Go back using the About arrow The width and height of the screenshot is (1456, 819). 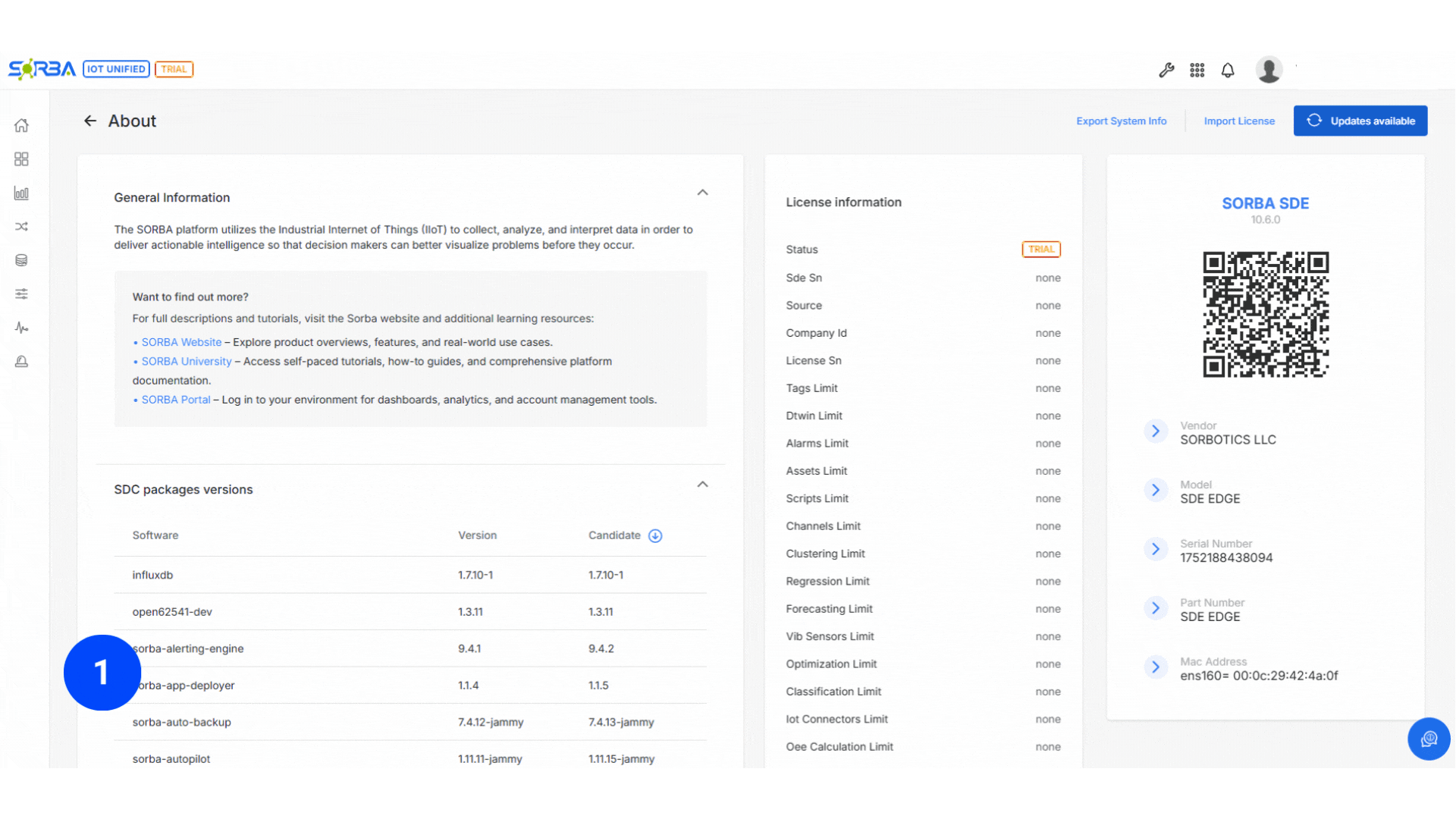[x=90, y=121]
